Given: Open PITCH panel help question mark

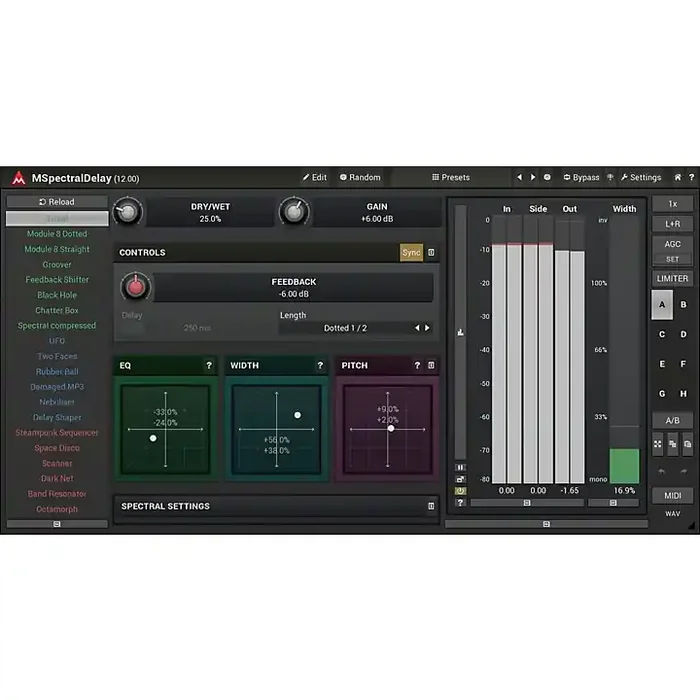Looking at the screenshot, I should click(417, 365).
